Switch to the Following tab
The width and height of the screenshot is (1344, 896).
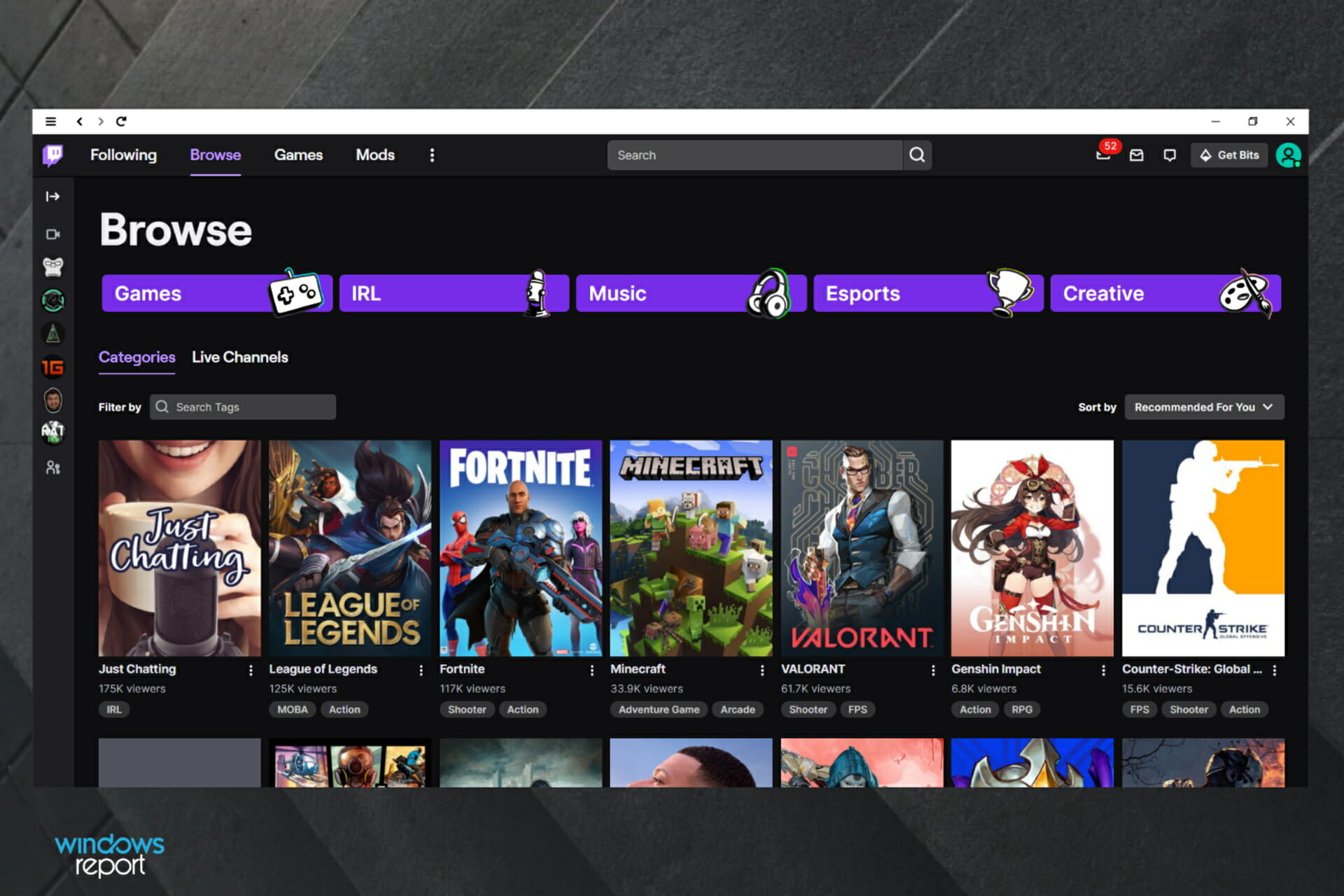click(123, 155)
